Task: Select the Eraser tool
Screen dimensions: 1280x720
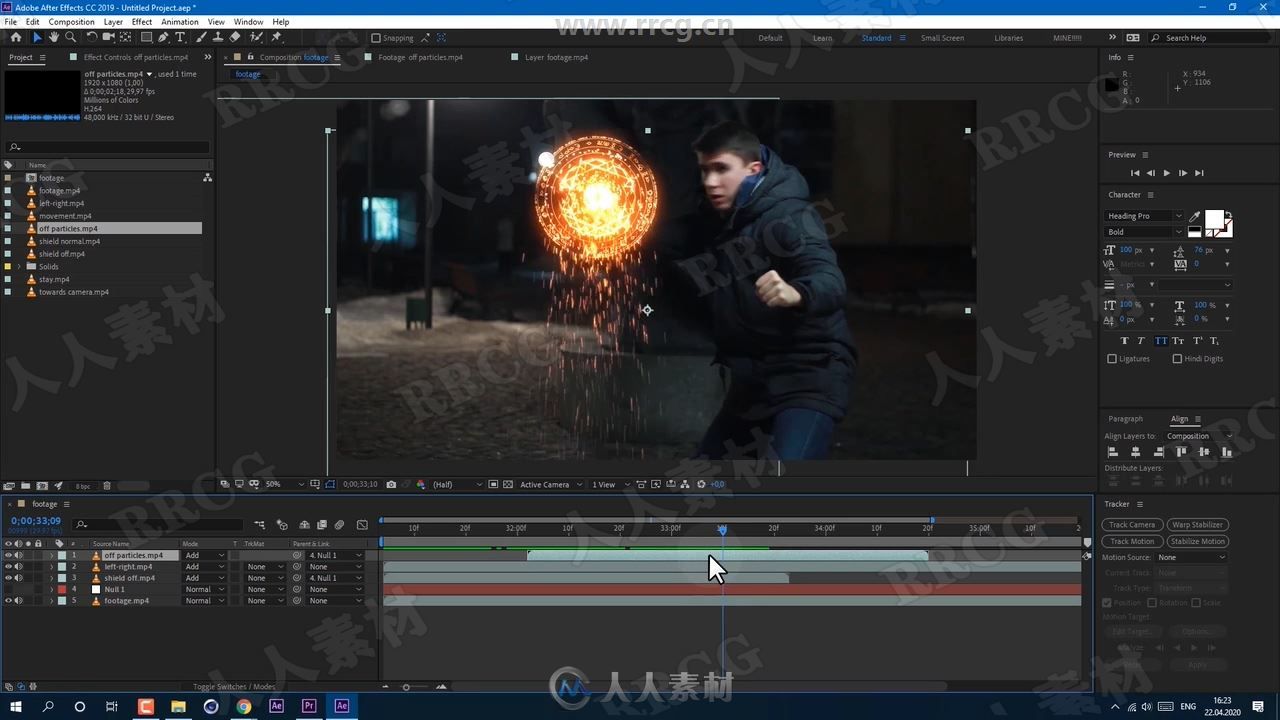Action: (235, 37)
